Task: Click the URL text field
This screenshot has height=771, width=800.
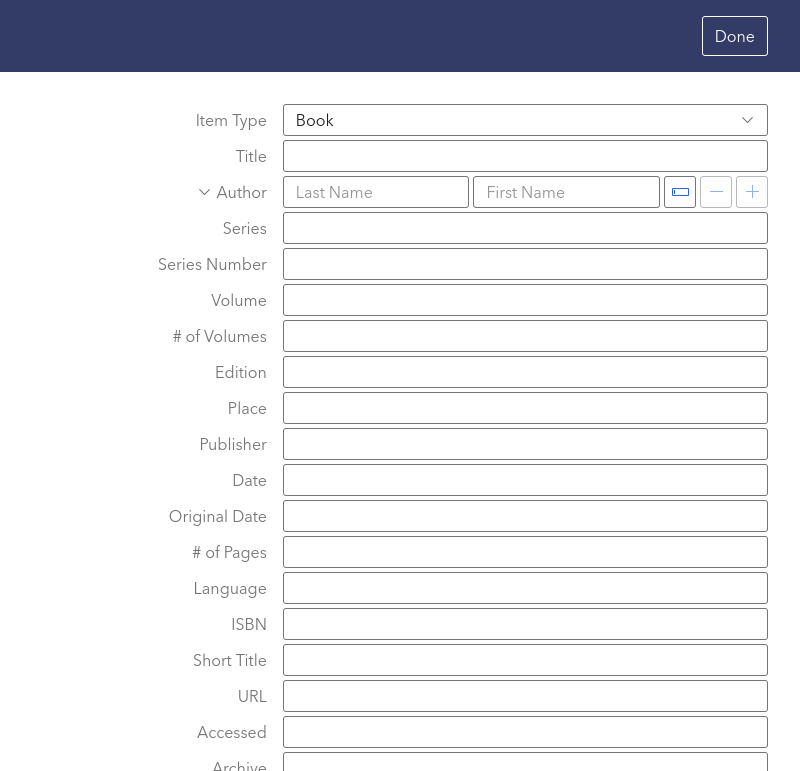Action: 525,696
